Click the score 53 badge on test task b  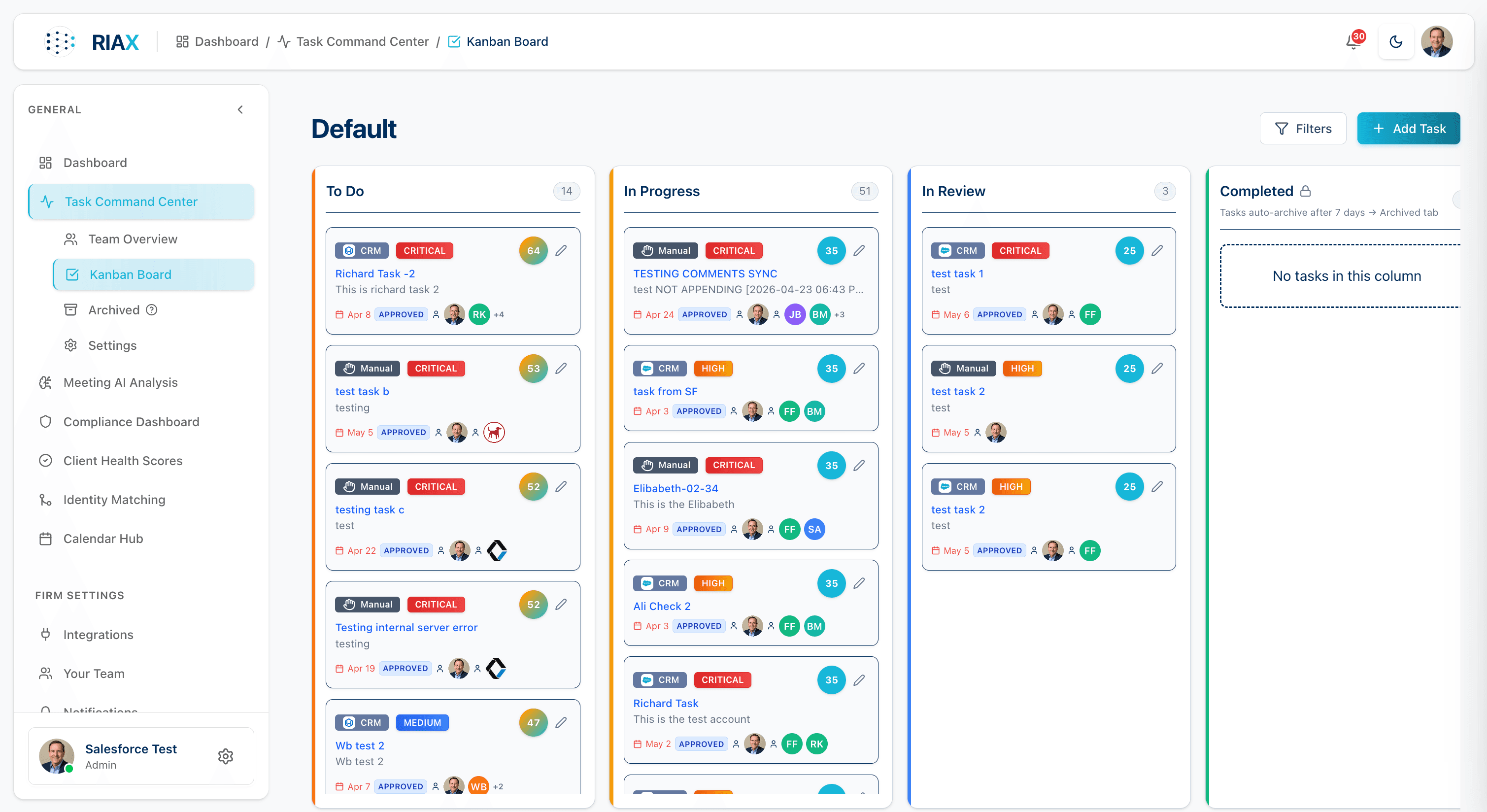point(534,368)
